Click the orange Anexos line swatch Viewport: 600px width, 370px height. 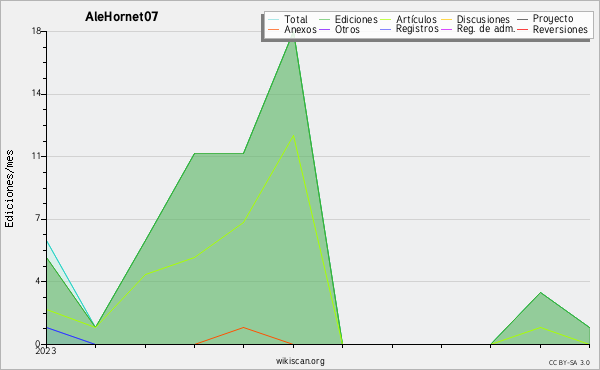click(274, 29)
